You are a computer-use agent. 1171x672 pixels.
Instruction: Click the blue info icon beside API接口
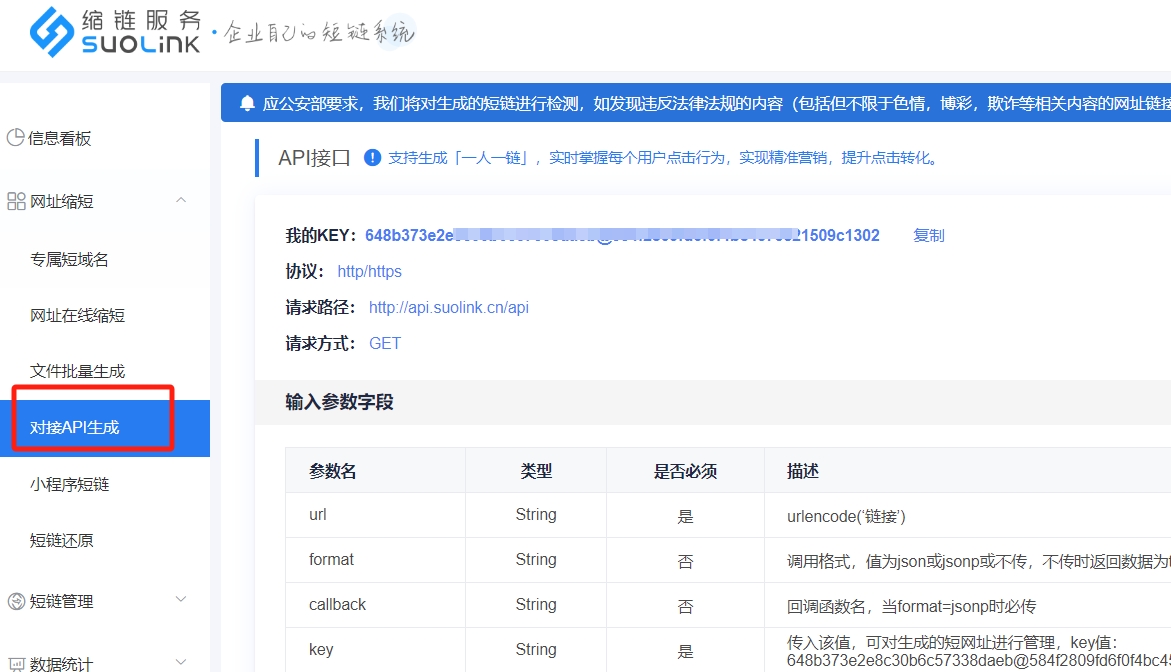click(x=373, y=157)
